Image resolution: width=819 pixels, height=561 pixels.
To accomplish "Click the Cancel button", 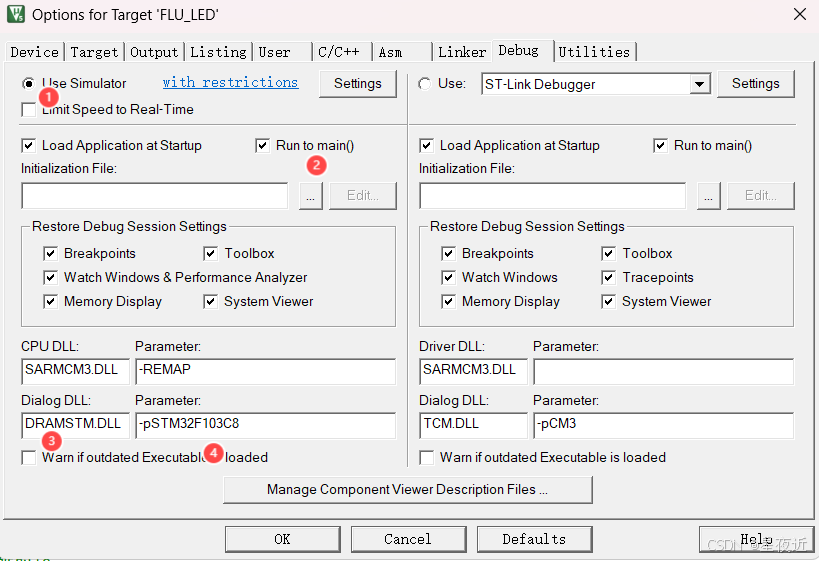I will [x=408, y=539].
